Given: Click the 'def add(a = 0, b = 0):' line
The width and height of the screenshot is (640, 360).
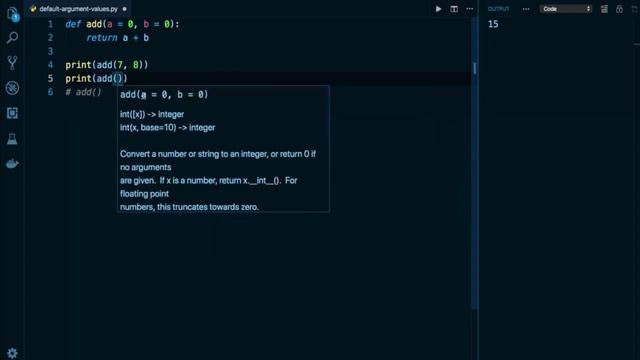Looking at the screenshot, I should (122, 24).
